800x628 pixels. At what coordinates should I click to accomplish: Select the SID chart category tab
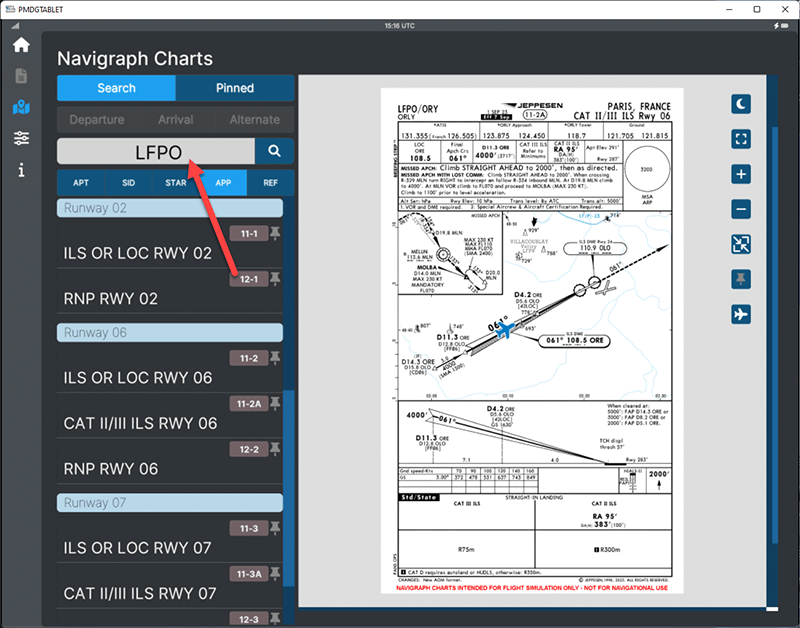click(x=128, y=183)
